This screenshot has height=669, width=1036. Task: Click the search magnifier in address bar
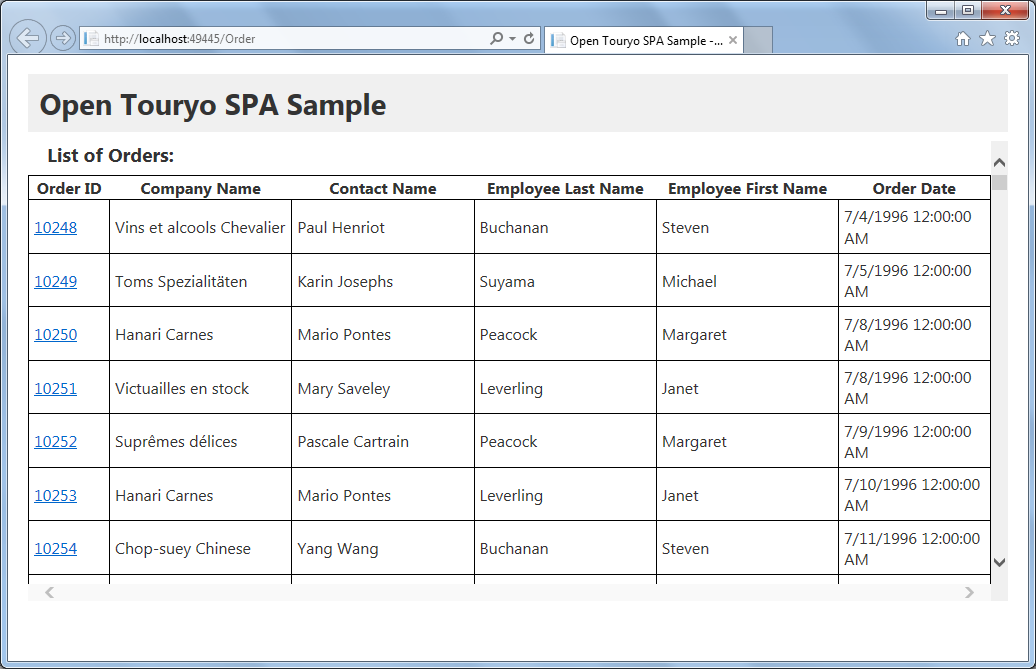click(496, 38)
